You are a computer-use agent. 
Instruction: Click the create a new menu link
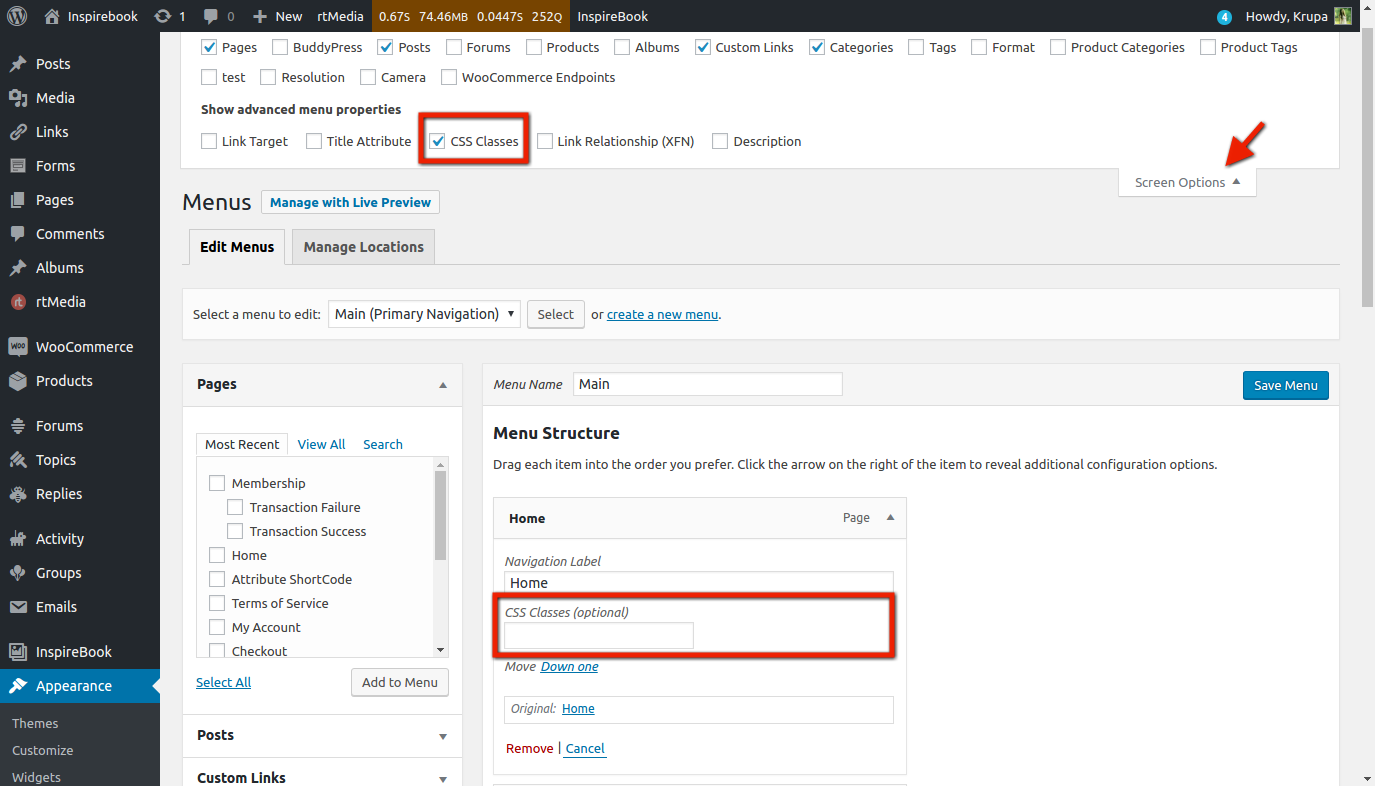662,314
